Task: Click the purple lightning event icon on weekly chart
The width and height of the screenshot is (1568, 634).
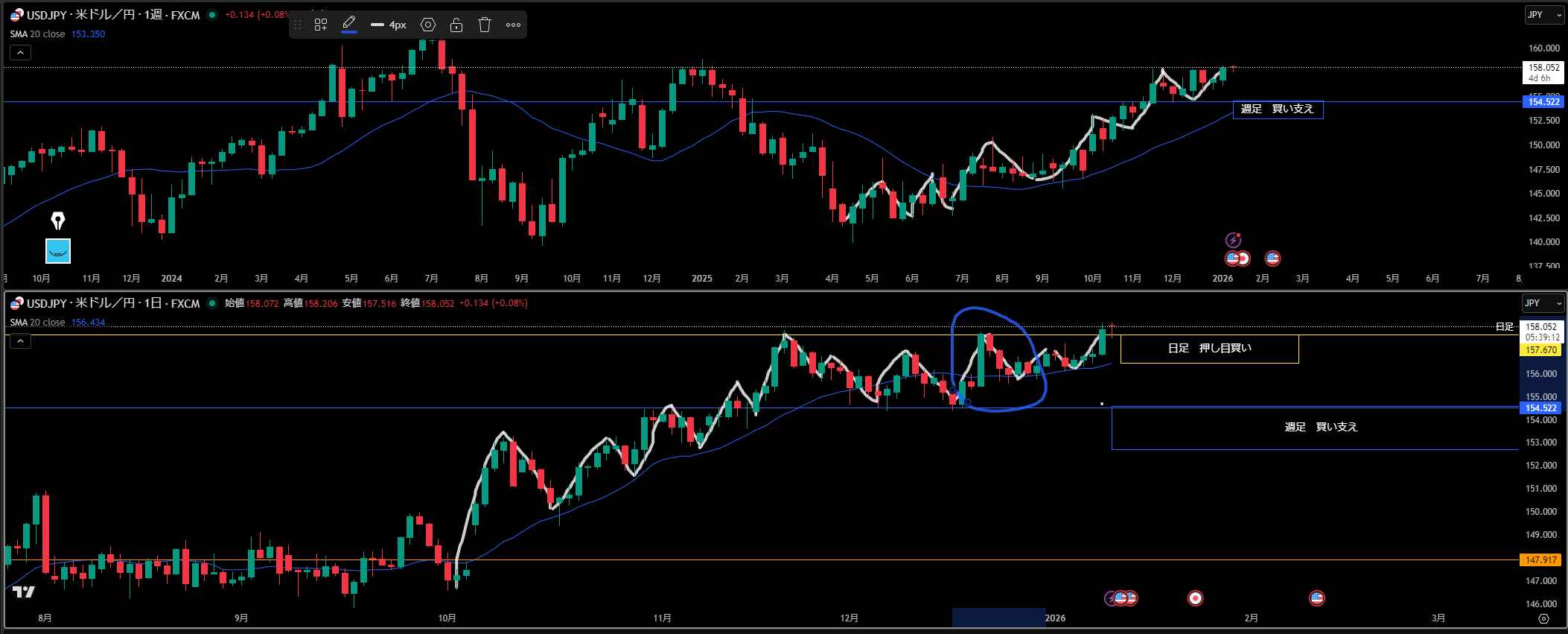Action: tap(1234, 240)
